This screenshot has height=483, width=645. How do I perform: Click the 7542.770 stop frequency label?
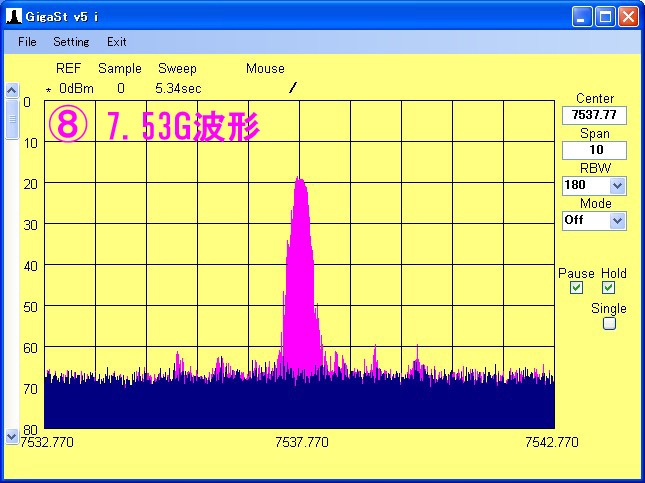coord(552,442)
